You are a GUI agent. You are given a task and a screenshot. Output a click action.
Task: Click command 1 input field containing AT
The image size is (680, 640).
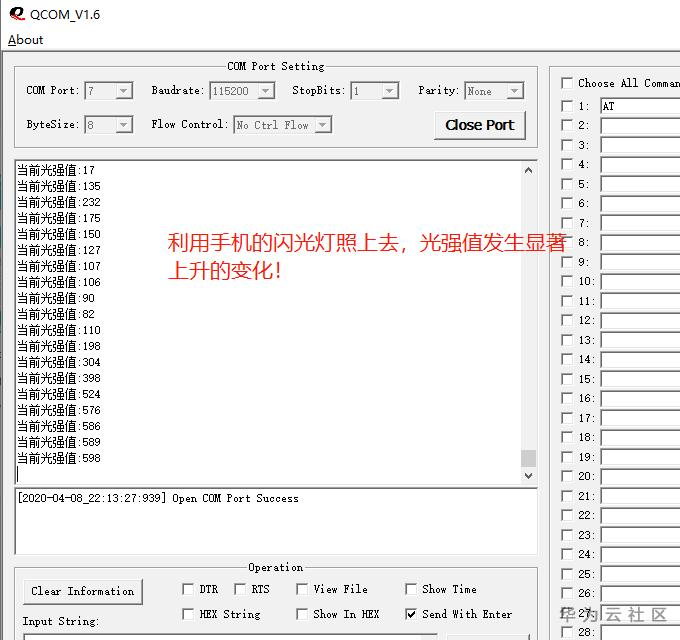click(x=640, y=106)
